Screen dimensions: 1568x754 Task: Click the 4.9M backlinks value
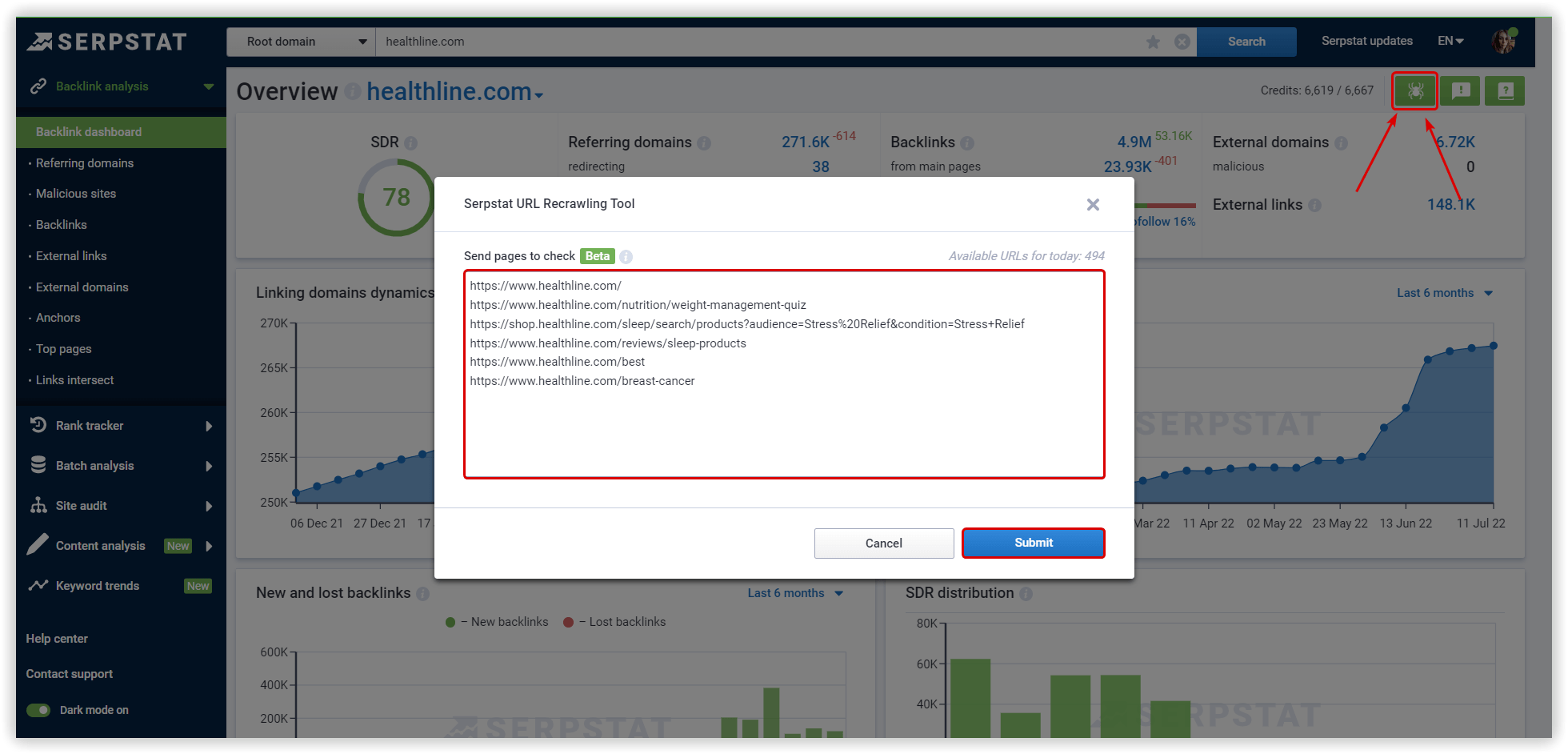coord(1134,142)
